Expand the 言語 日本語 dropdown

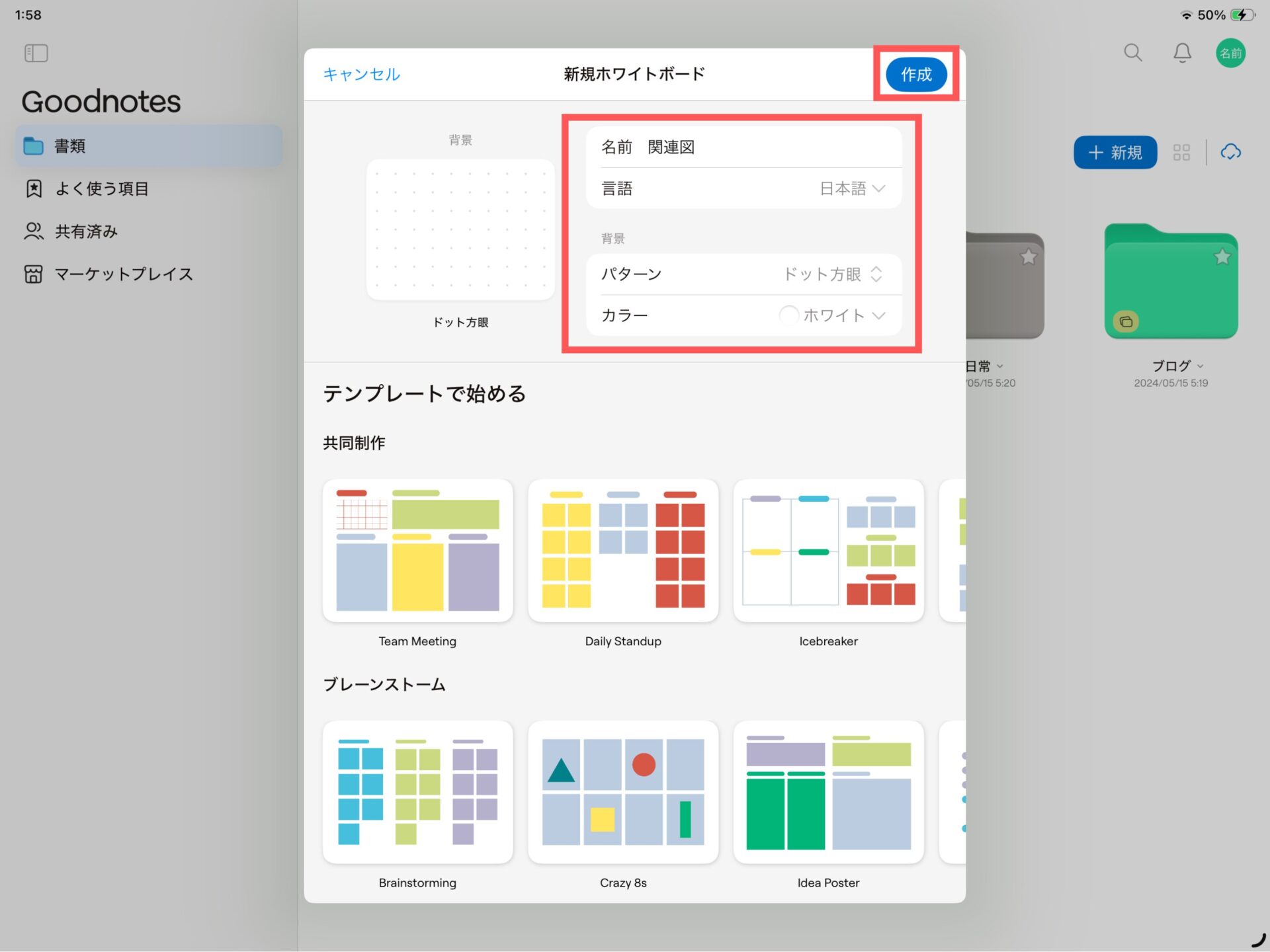[851, 188]
